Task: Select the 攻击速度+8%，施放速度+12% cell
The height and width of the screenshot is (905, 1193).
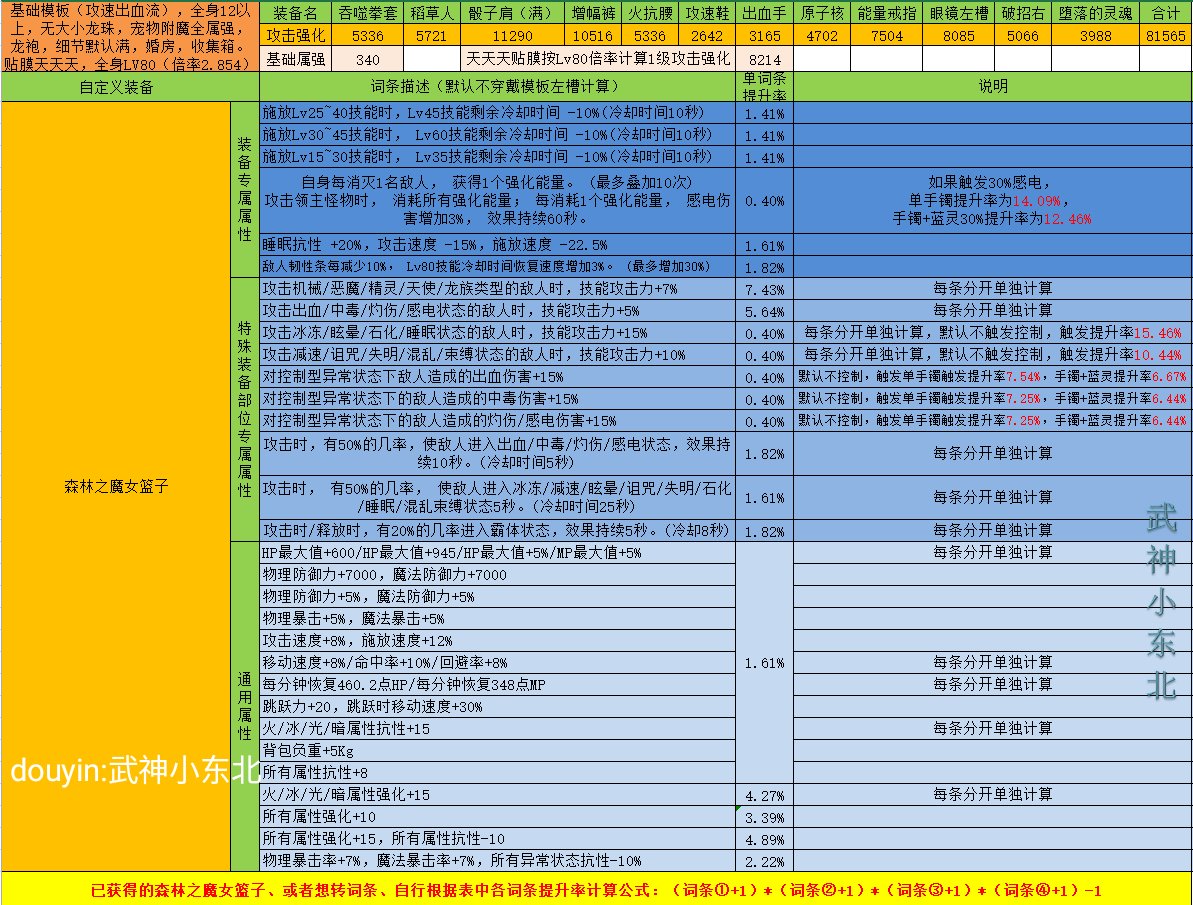Action: pyautogui.click(x=498, y=641)
